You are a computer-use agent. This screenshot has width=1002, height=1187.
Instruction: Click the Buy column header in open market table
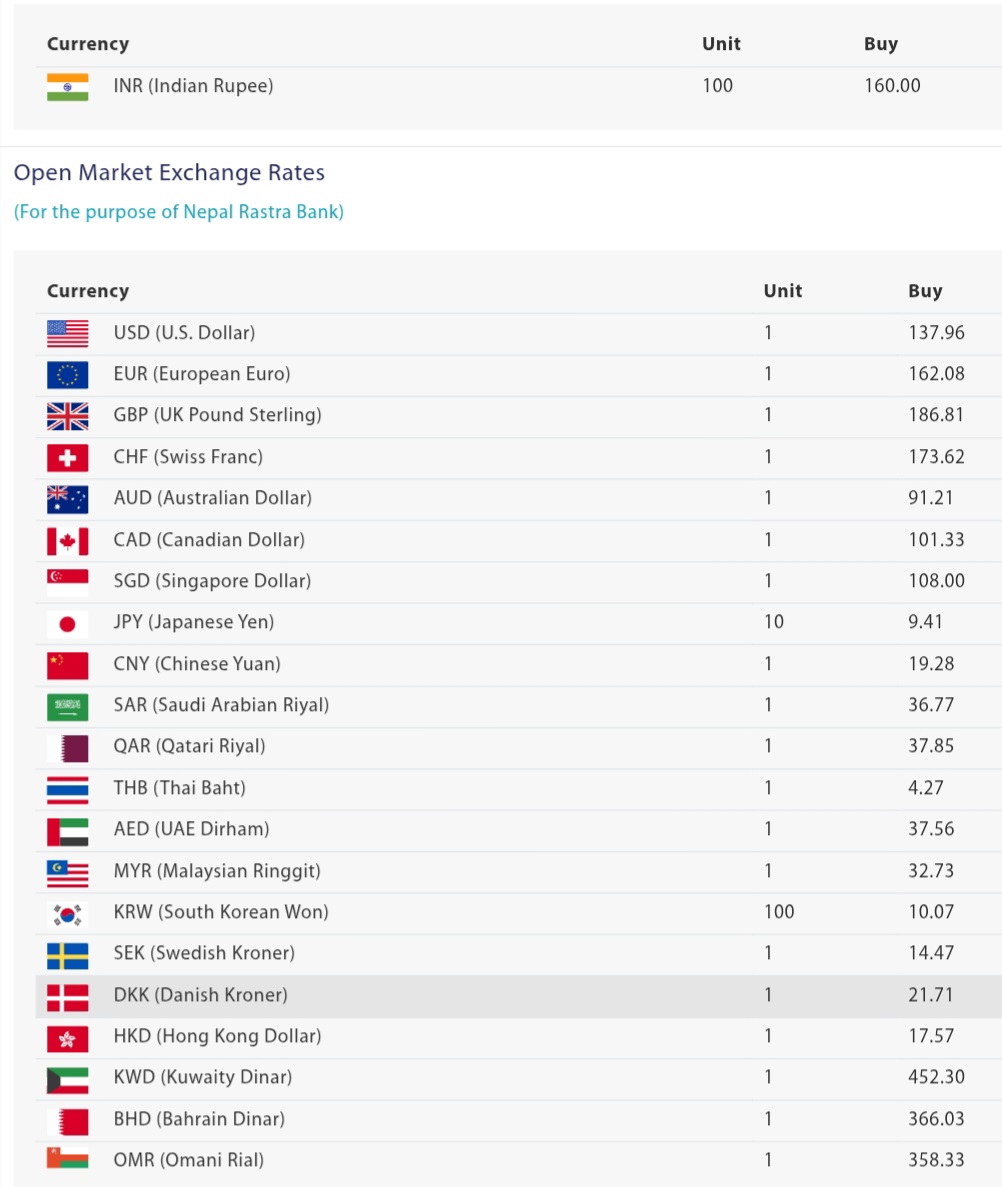tap(925, 291)
